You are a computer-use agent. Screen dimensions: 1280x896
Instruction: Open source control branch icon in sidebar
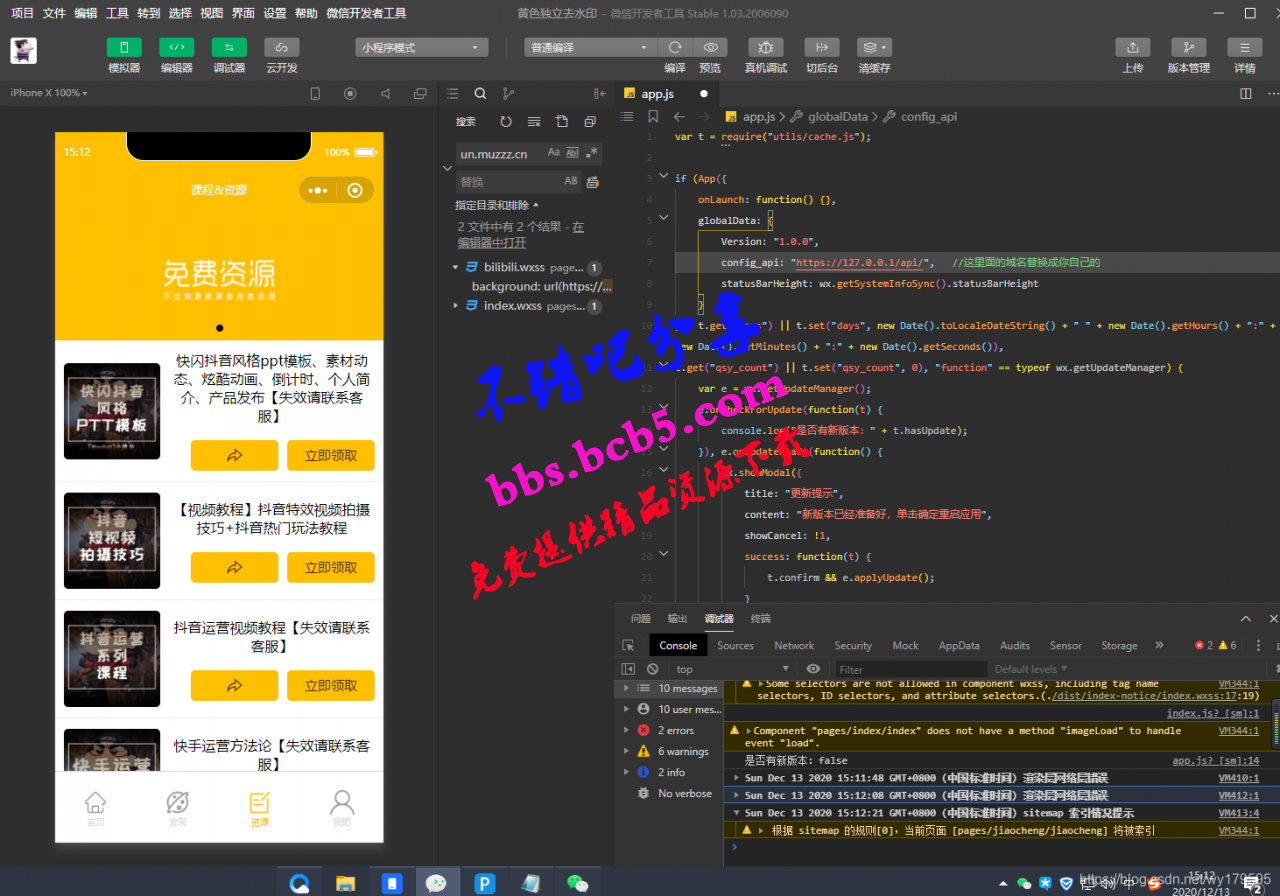click(x=508, y=93)
